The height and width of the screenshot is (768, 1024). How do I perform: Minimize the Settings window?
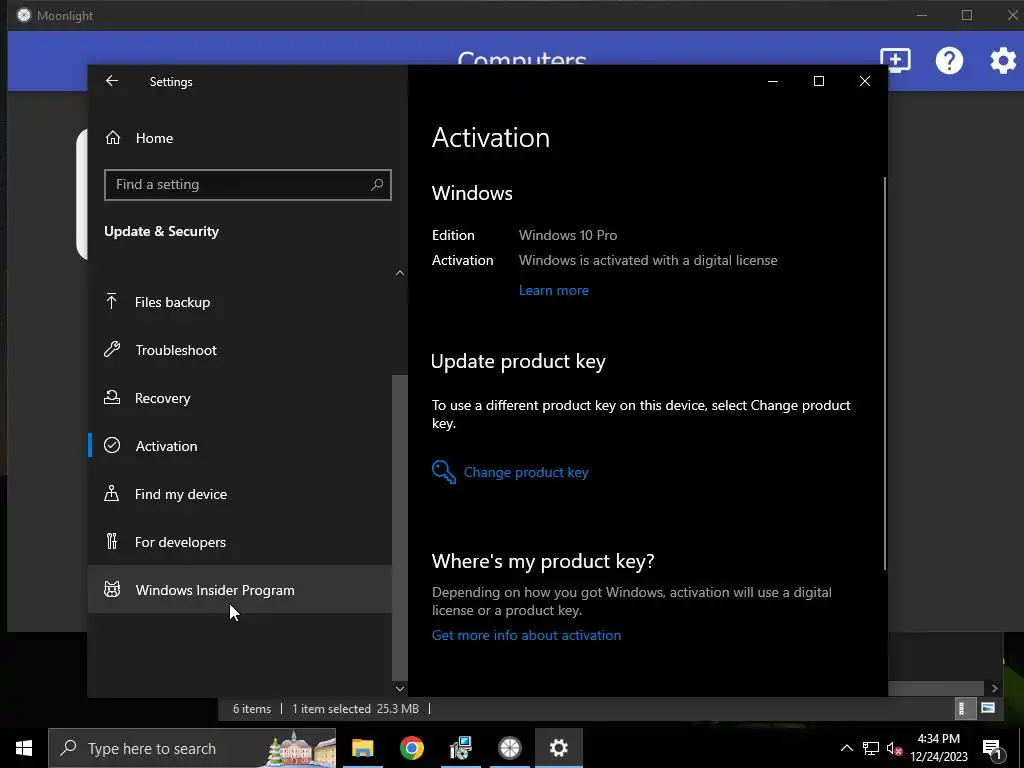pos(773,81)
